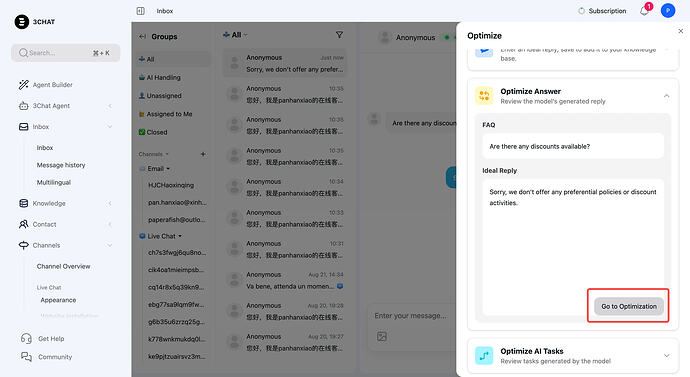Collapse the Inbox submenu chevron
The width and height of the screenshot is (690, 377).
tap(110, 127)
